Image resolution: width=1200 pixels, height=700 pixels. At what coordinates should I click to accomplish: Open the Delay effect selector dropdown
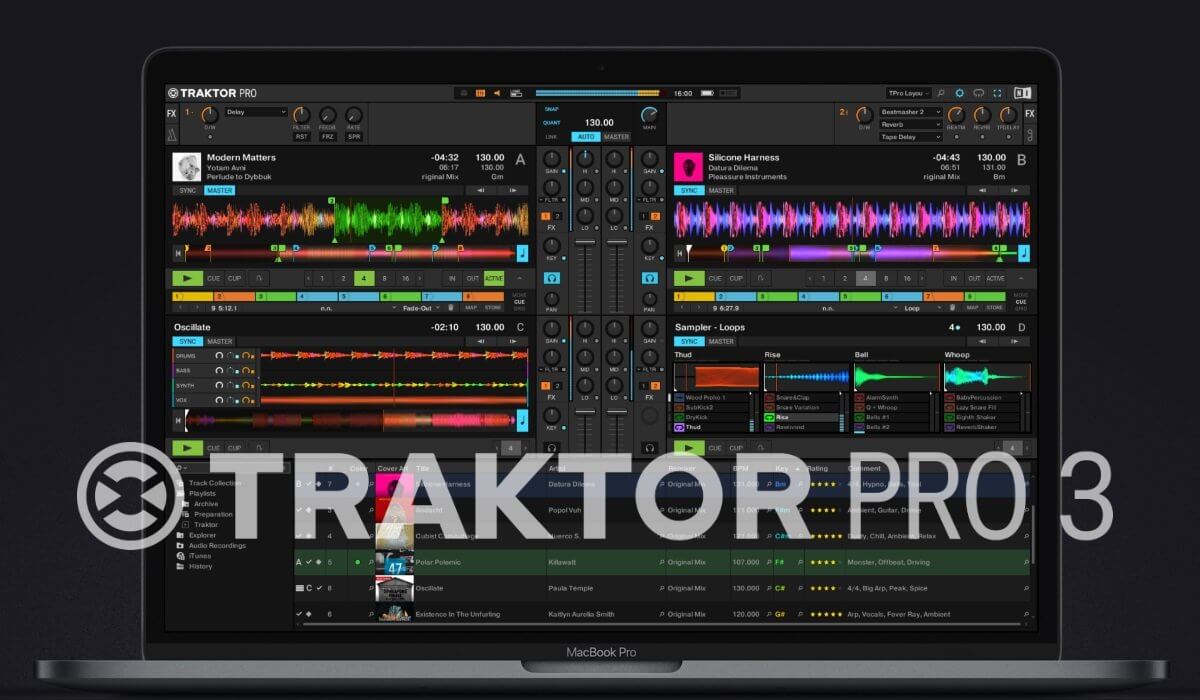tap(255, 113)
